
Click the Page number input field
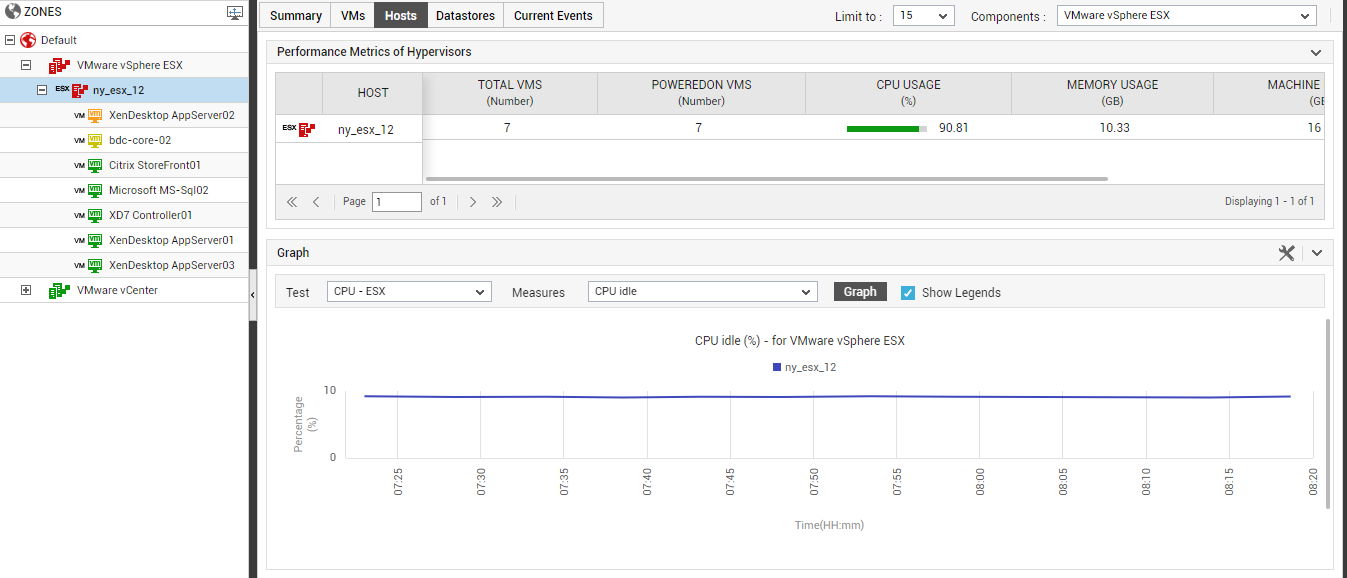point(397,202)
